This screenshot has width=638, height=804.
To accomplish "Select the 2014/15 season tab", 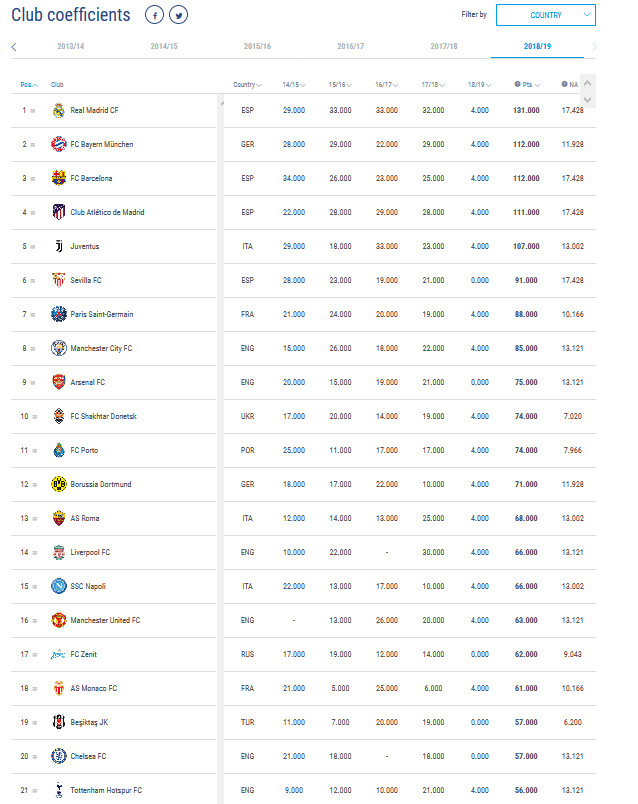I will coord(164,46).
